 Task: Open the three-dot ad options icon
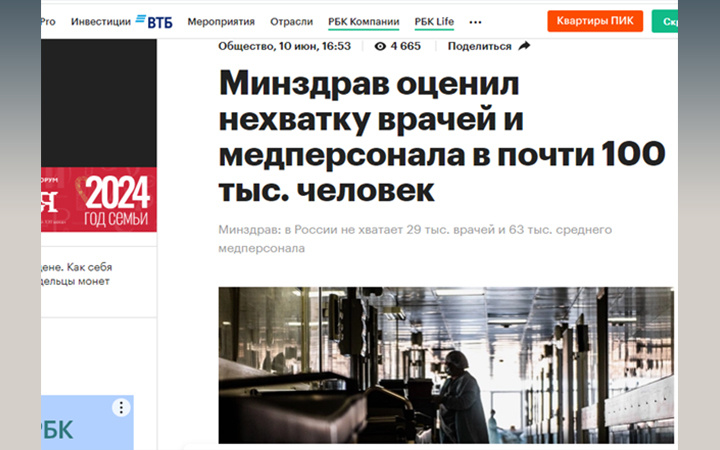[121, 407]
